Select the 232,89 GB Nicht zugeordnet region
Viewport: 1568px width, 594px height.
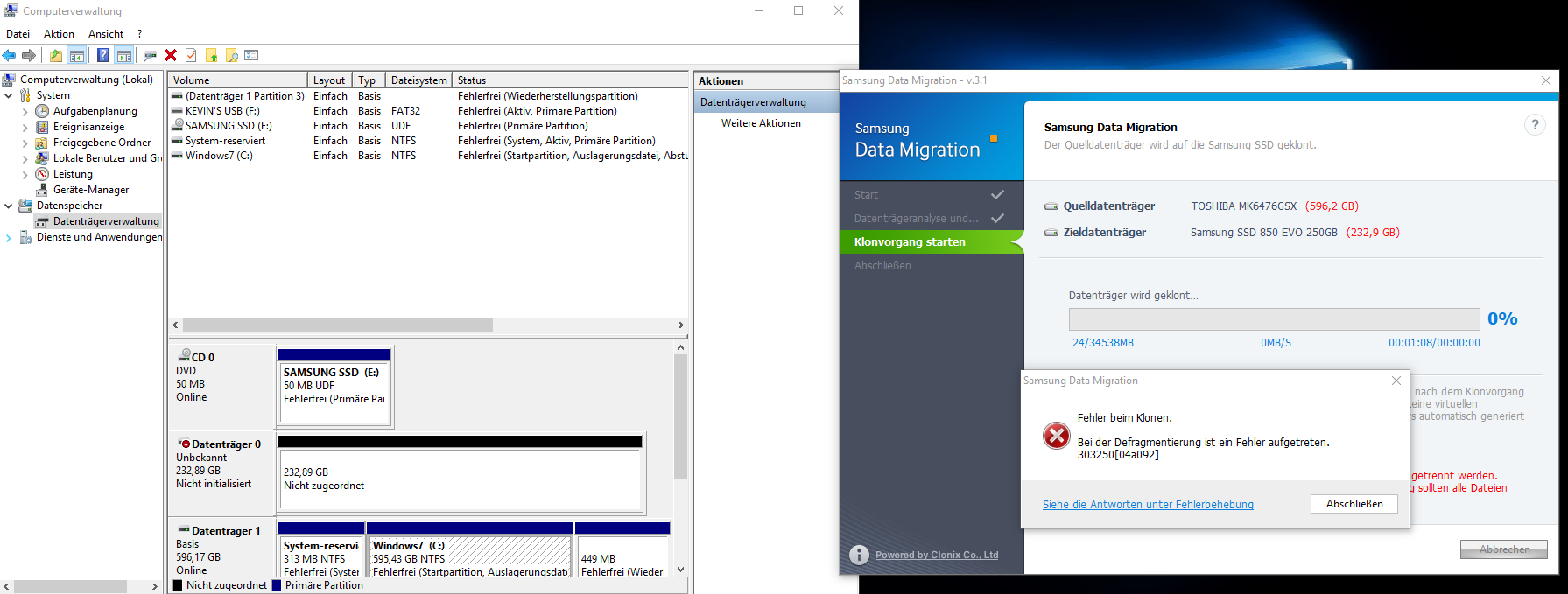point(461,472)
